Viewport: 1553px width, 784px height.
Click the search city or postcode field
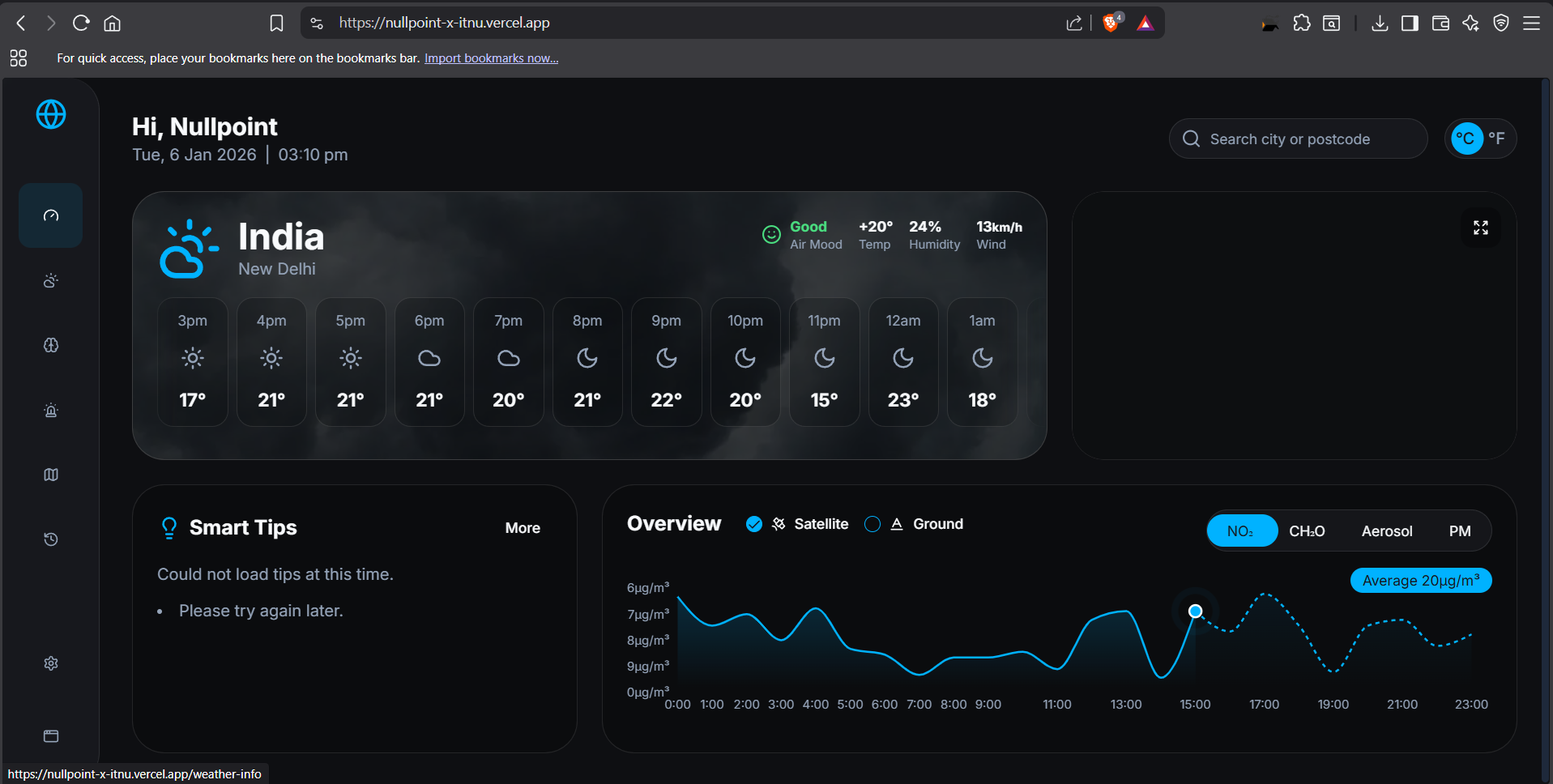pos(1297,138)
